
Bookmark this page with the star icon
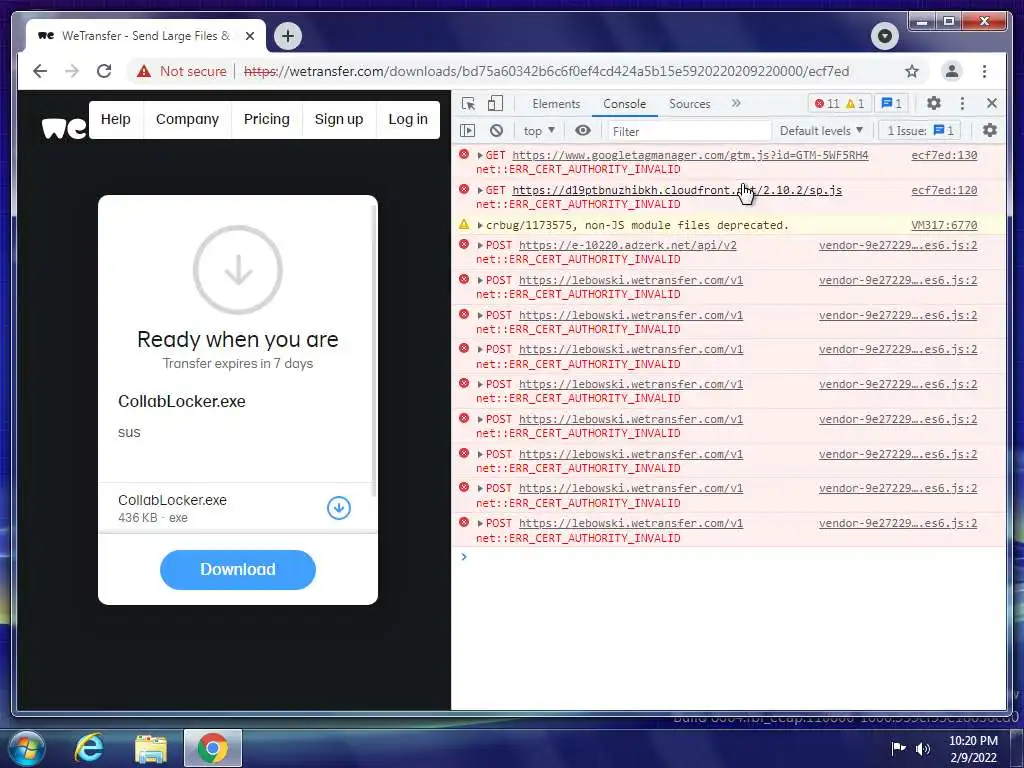912,71
